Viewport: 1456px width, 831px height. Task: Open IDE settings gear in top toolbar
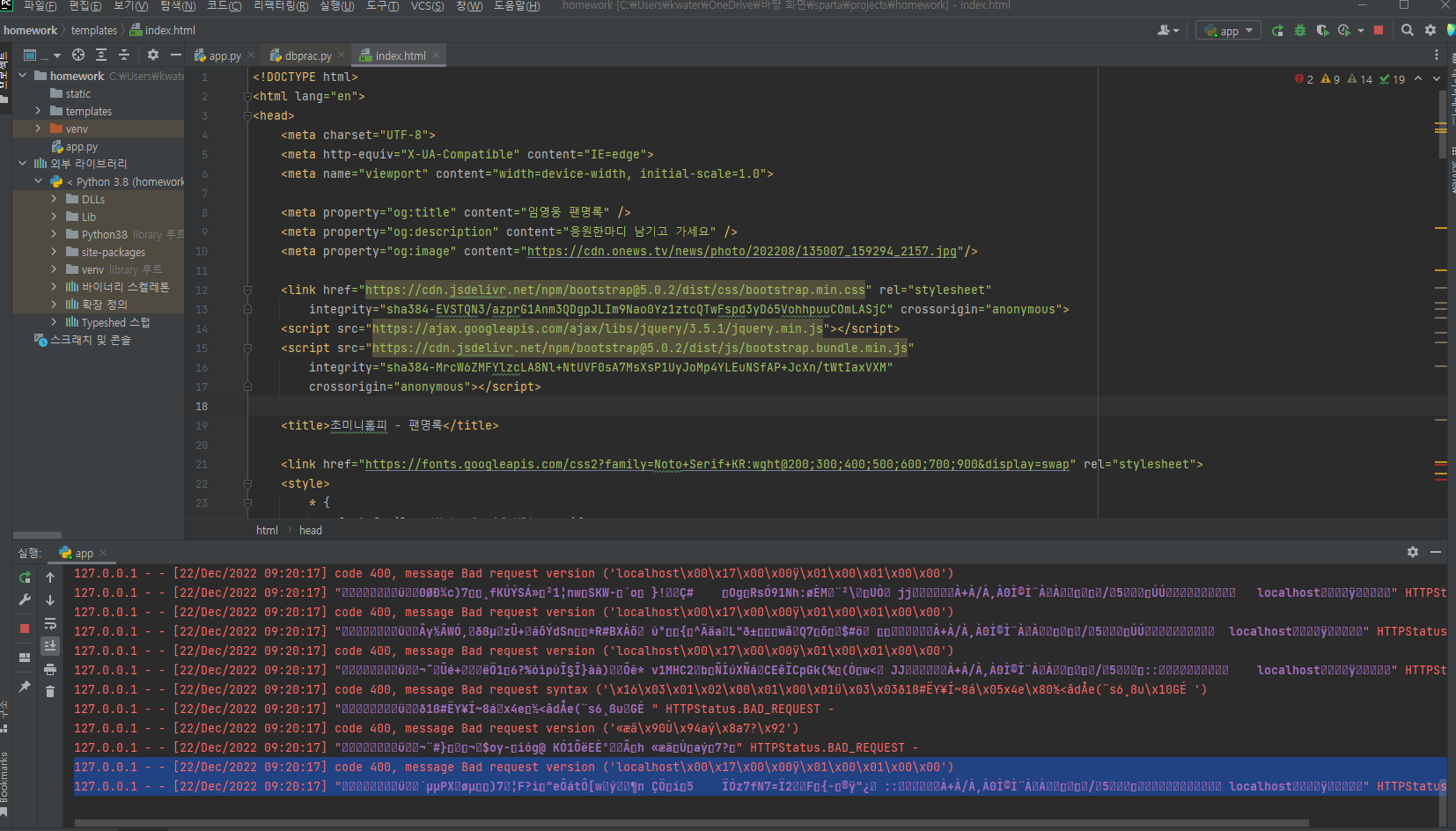coord(1430,31)
